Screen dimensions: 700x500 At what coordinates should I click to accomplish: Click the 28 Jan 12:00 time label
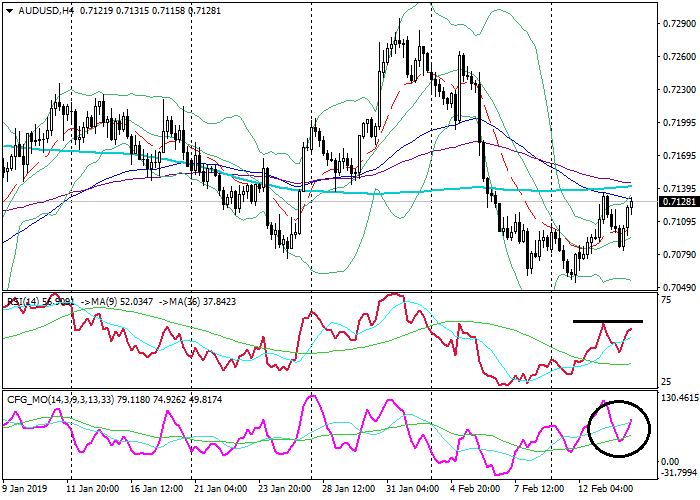[x=347, y=491]
